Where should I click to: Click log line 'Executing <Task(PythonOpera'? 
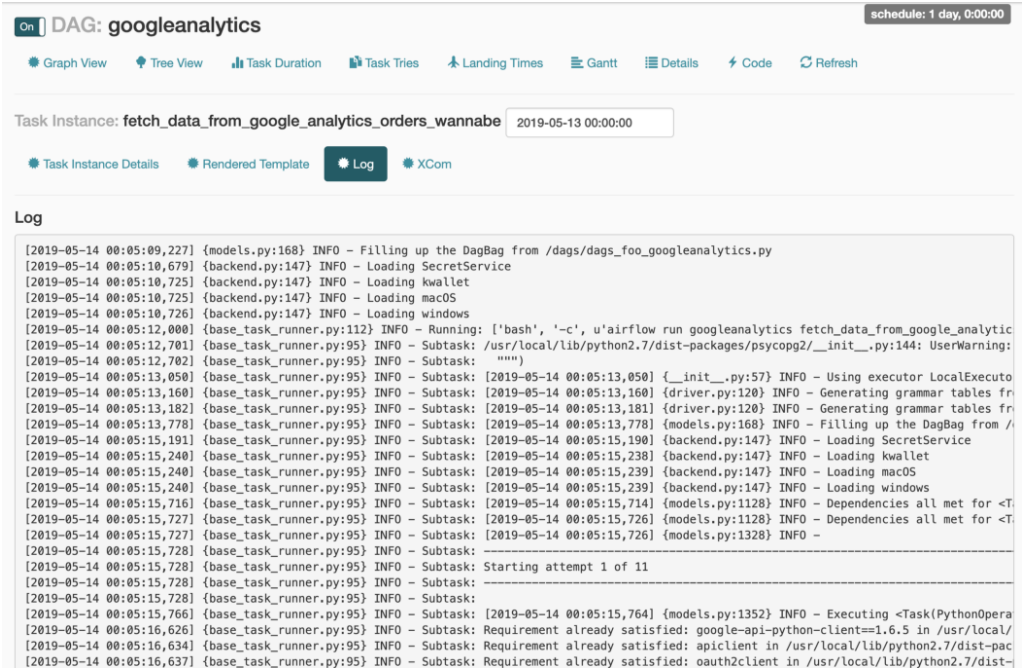coord(519,614)
